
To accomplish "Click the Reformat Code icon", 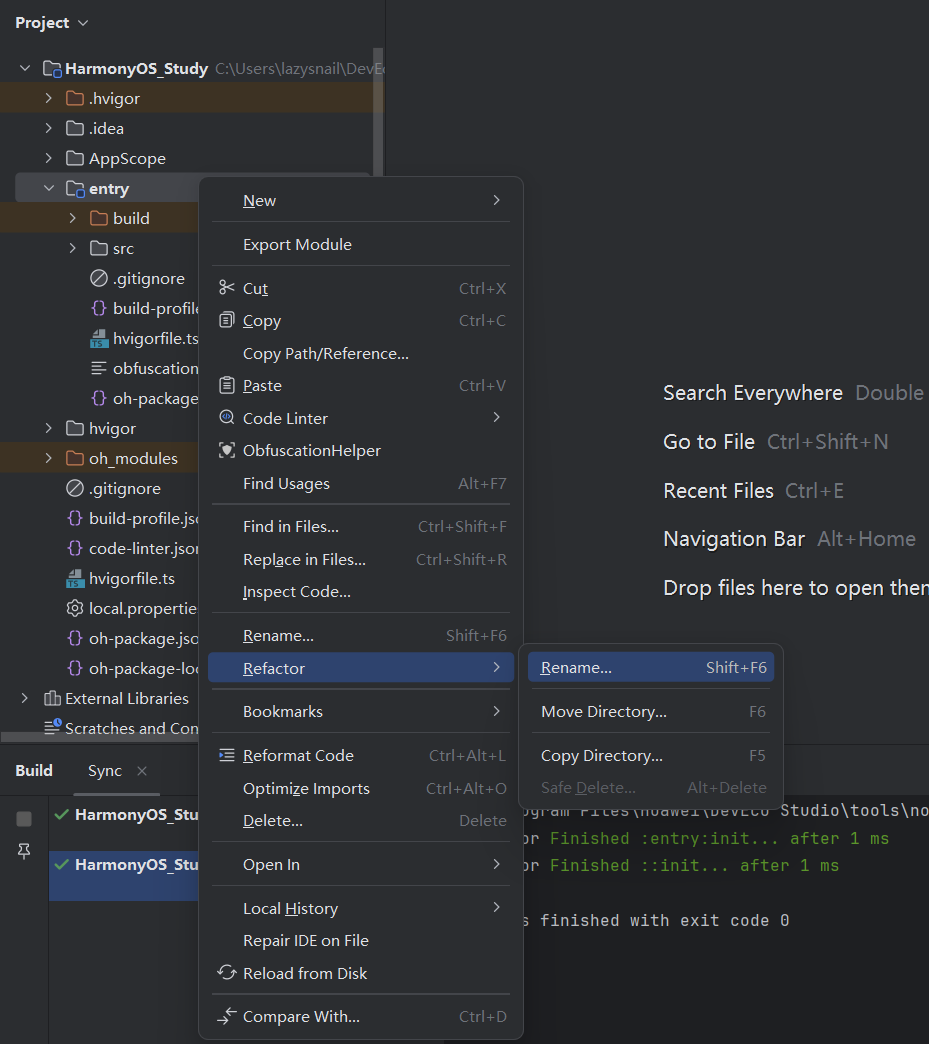I will [227, 755].
